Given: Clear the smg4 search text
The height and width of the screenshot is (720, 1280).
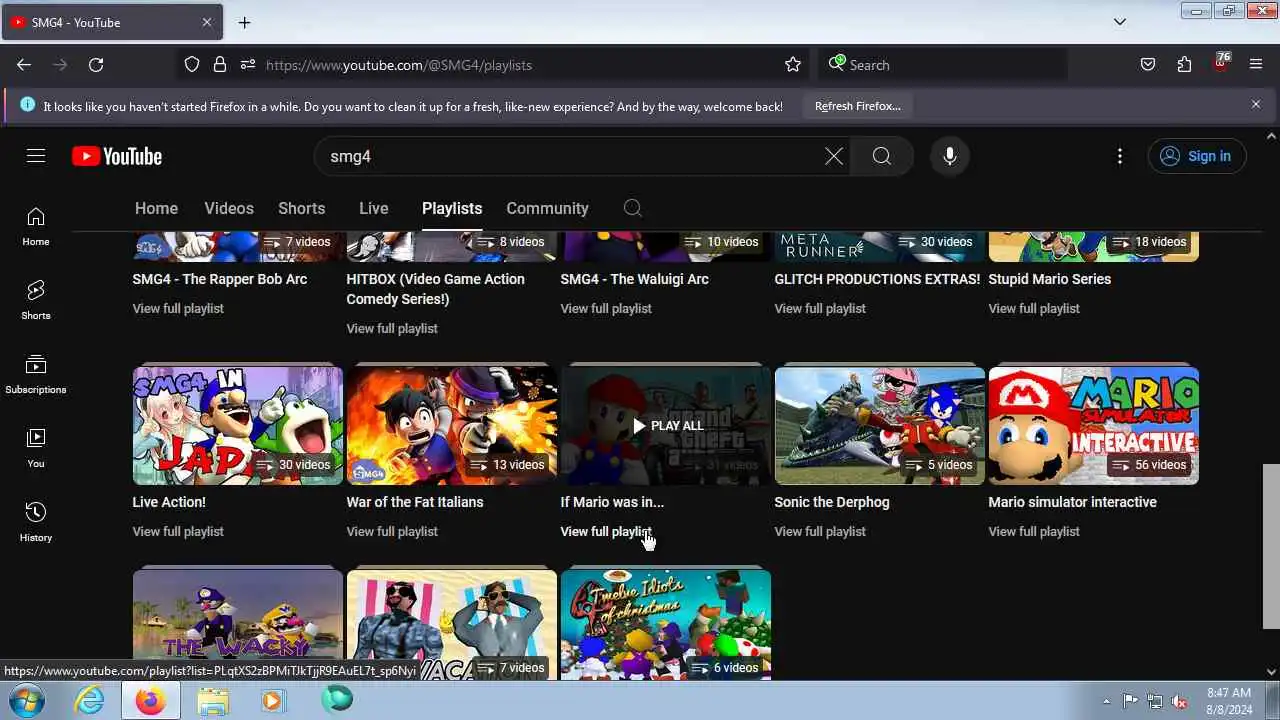Looking at the screenshot, I should pos(833,156).
